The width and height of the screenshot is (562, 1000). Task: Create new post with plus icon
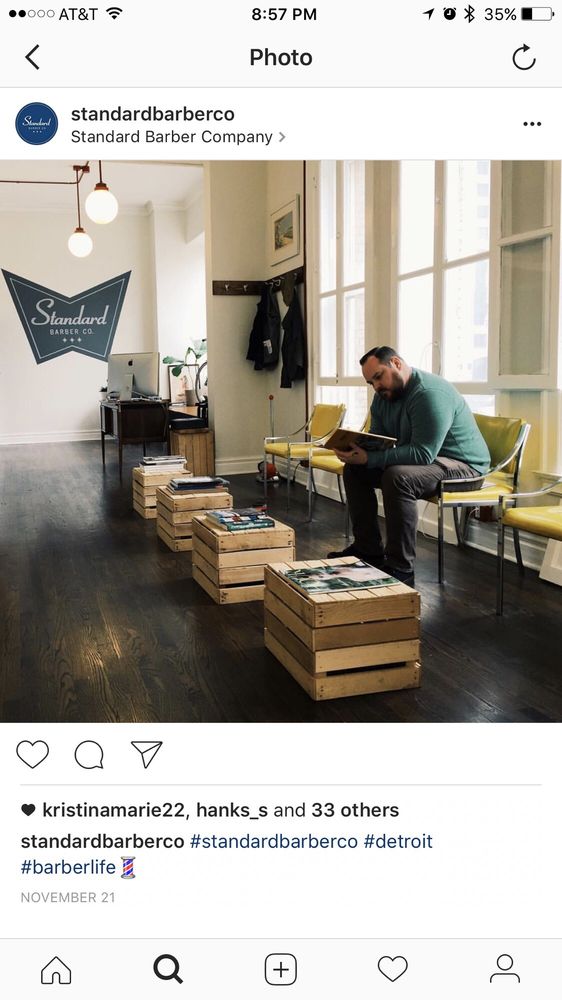[x=281, y=969]
